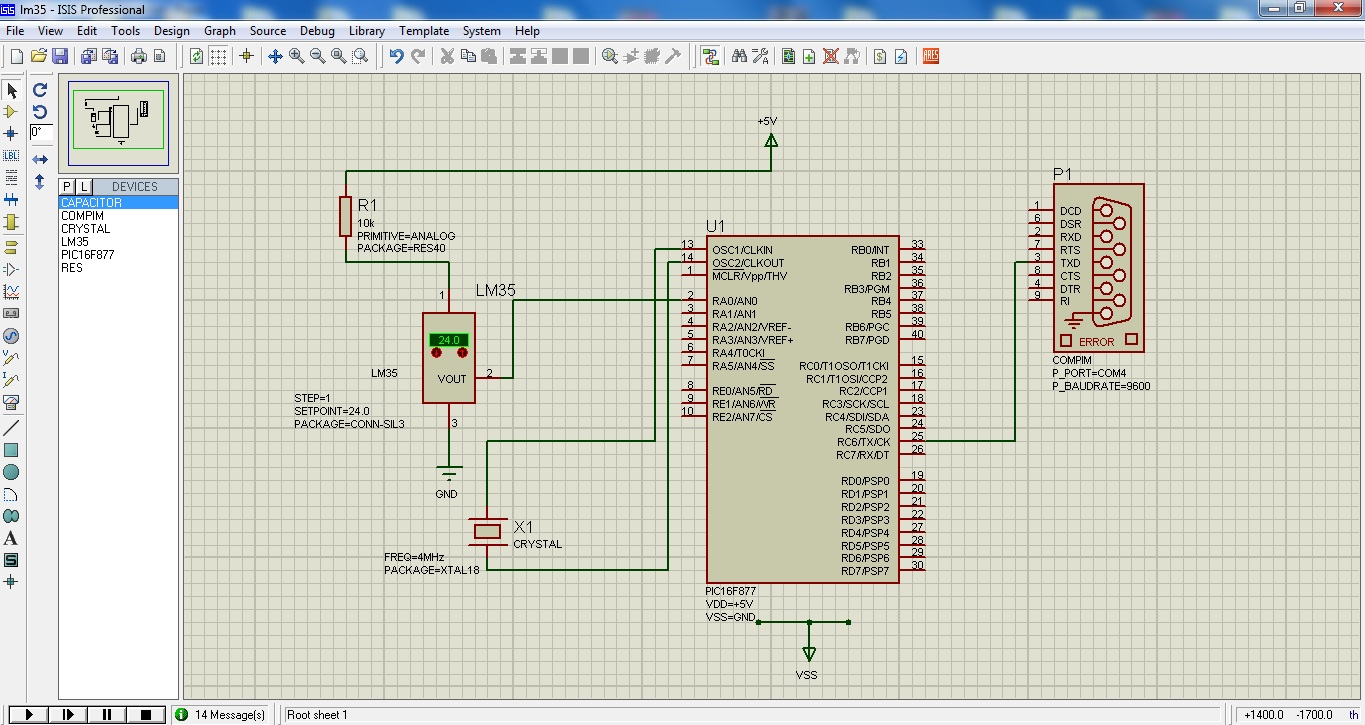This screenshot has width=1365, height=725.
Task: Toggle real-time snap with the junction tool
Action: (x=245, y=56)
